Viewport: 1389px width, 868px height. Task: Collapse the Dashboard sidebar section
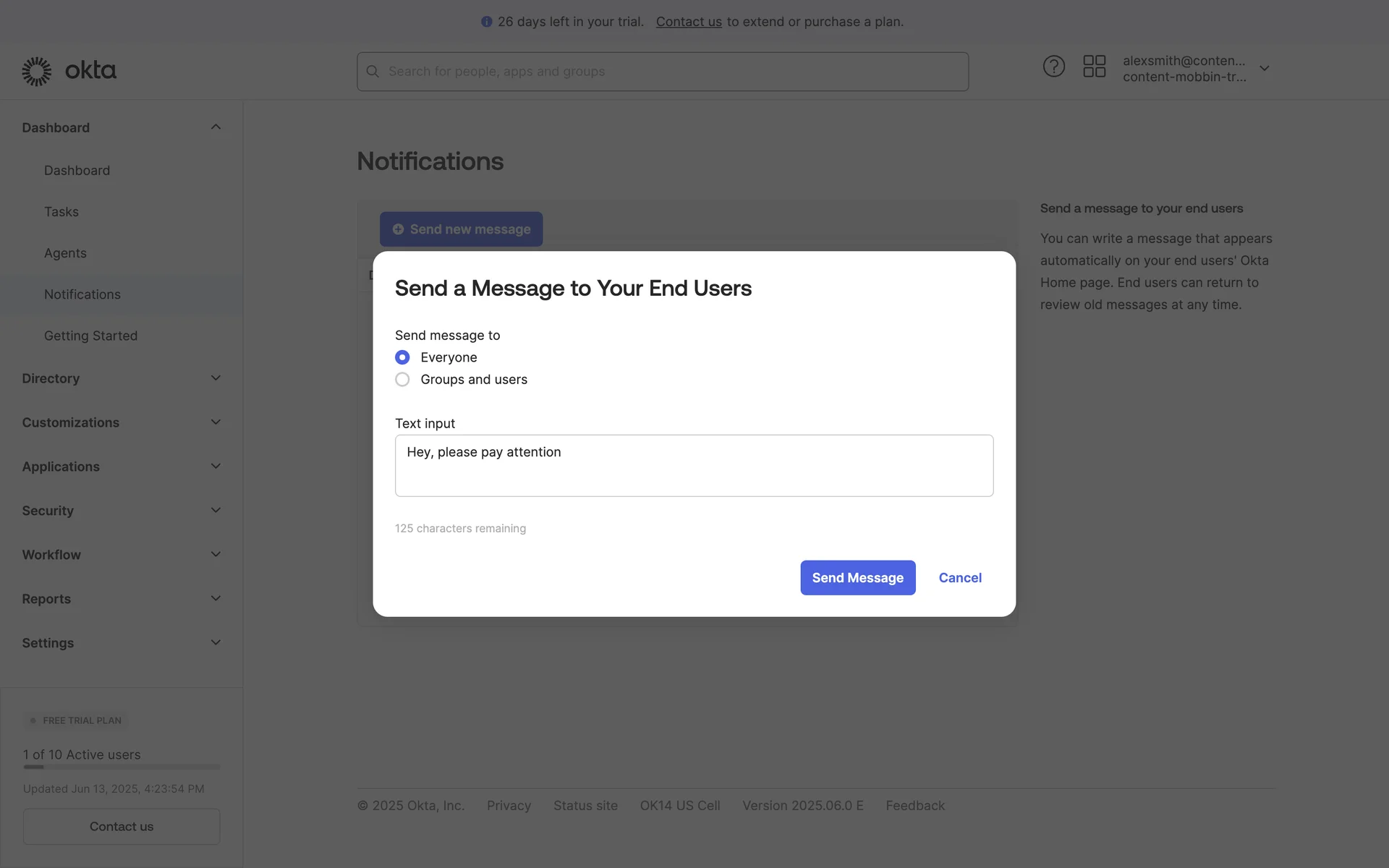(x=216, y=127)
